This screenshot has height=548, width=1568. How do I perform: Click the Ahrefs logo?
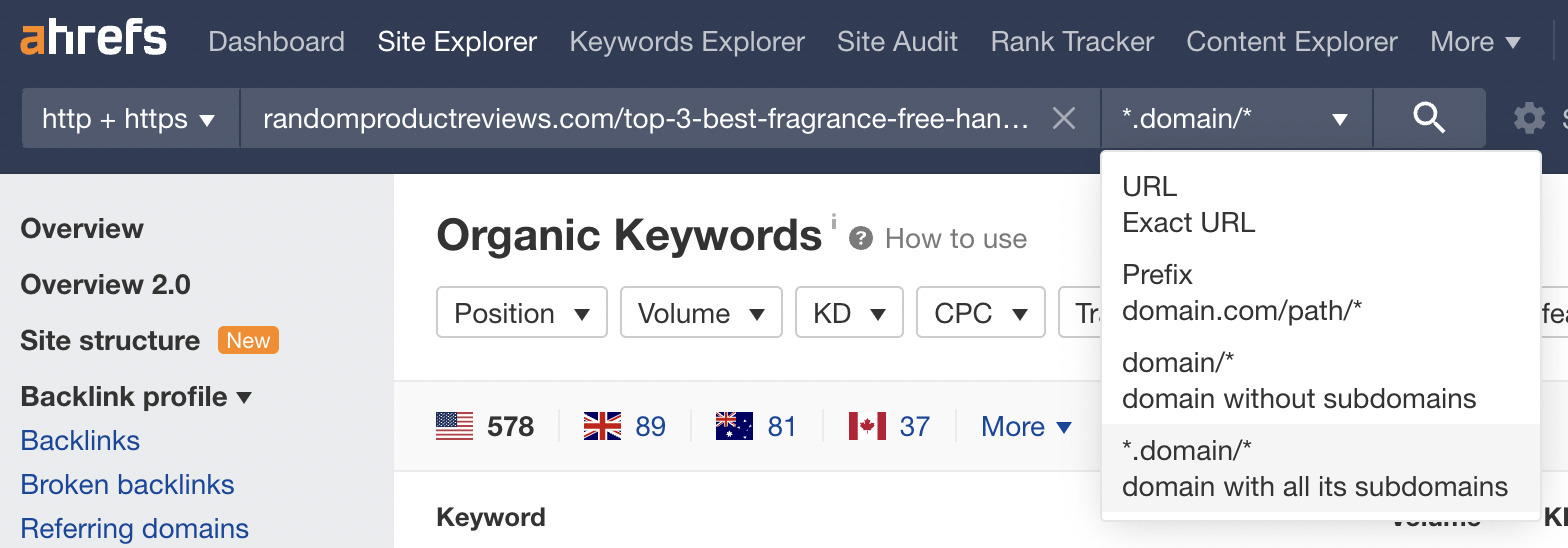pyautogui.click(x=94, y=39)
